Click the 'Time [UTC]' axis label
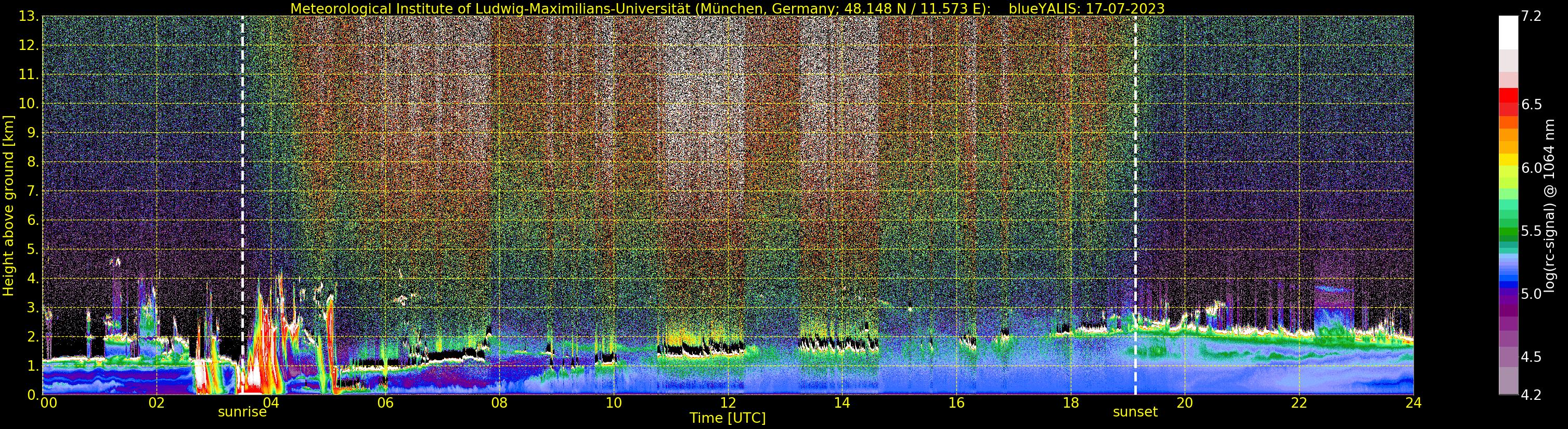This screenshot has height=429, width=1568. click(728, 418)
